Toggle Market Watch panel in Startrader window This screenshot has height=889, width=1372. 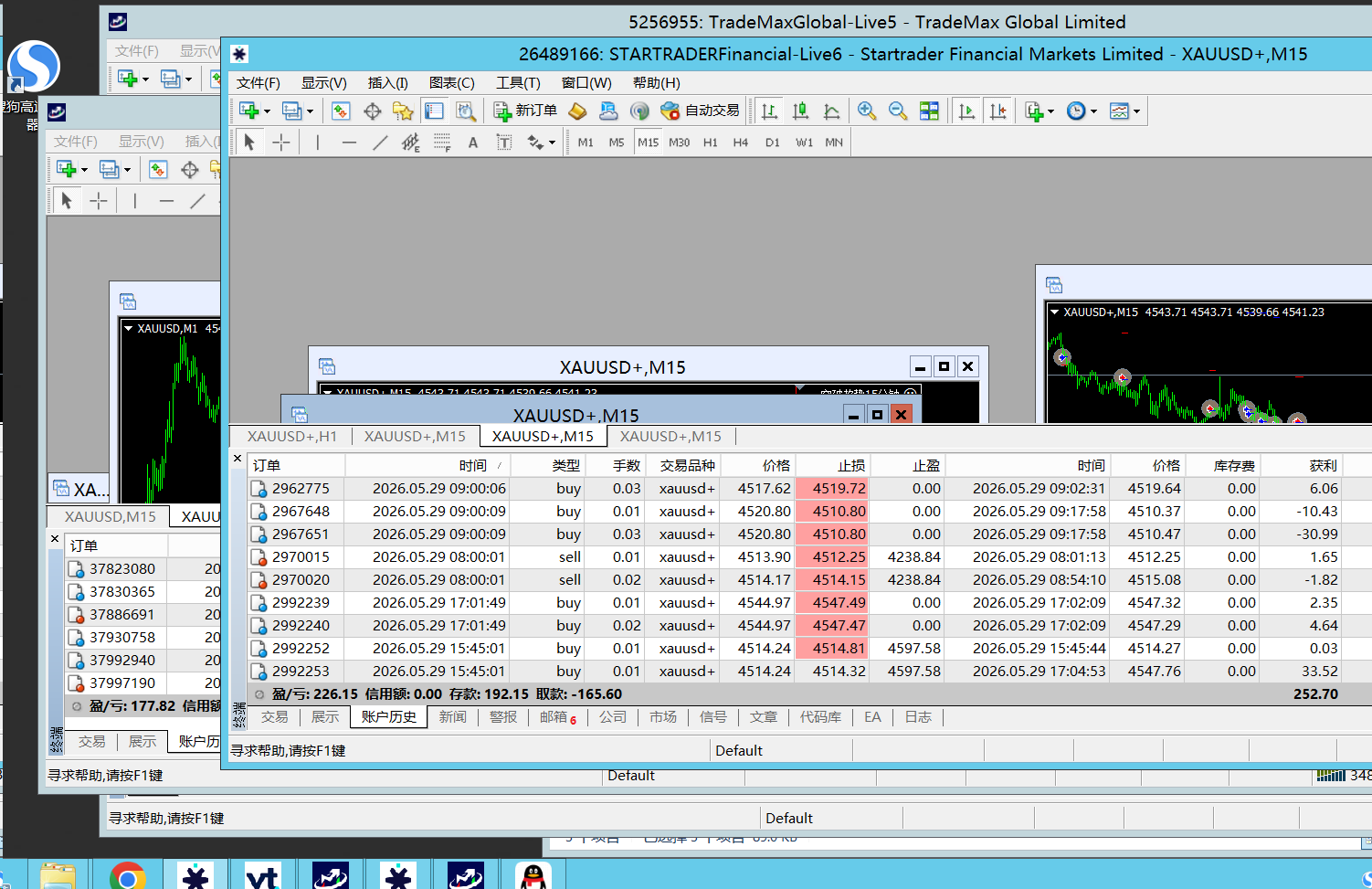(341, 111)
